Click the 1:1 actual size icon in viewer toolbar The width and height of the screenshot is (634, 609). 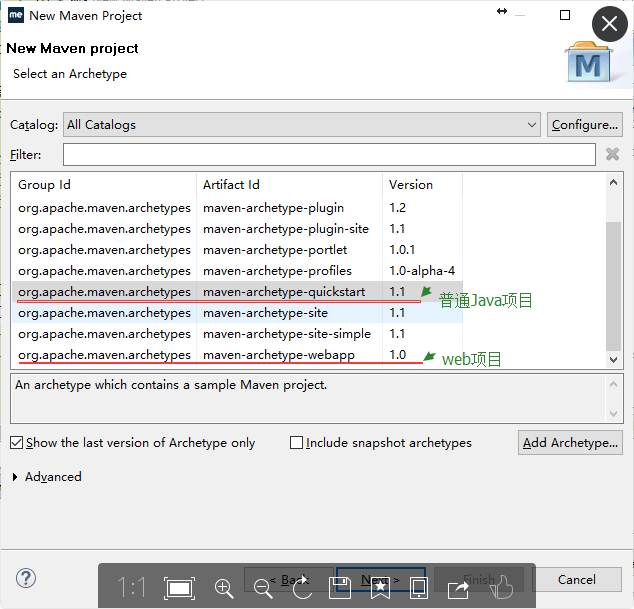131,587
